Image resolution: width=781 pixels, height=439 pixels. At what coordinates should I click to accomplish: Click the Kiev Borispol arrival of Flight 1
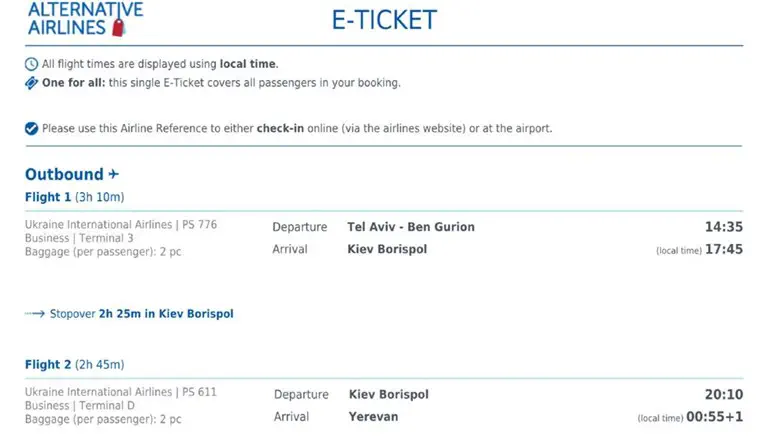point(387,249)
